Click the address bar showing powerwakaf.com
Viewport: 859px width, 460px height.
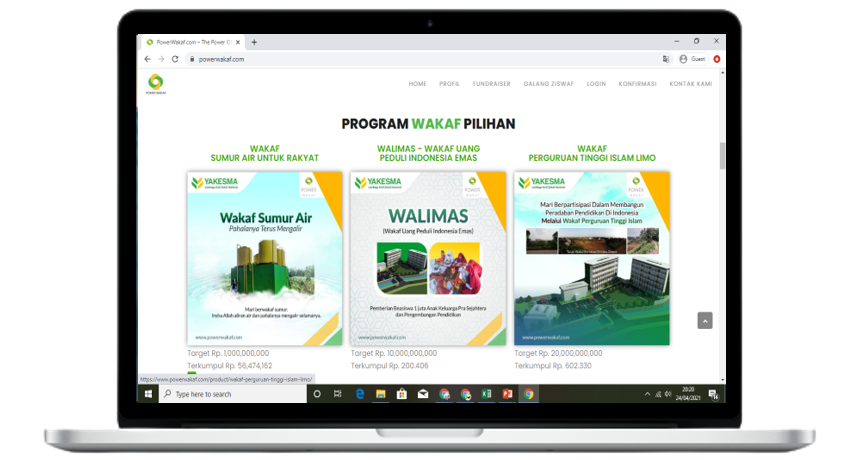point(400,59)
